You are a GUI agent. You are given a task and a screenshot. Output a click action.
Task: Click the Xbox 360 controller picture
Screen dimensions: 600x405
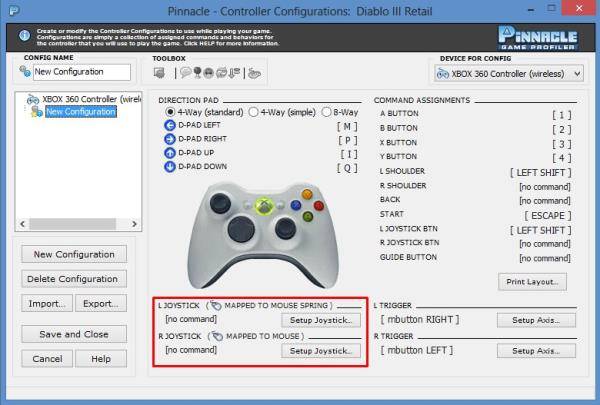(x=263, y=235)
